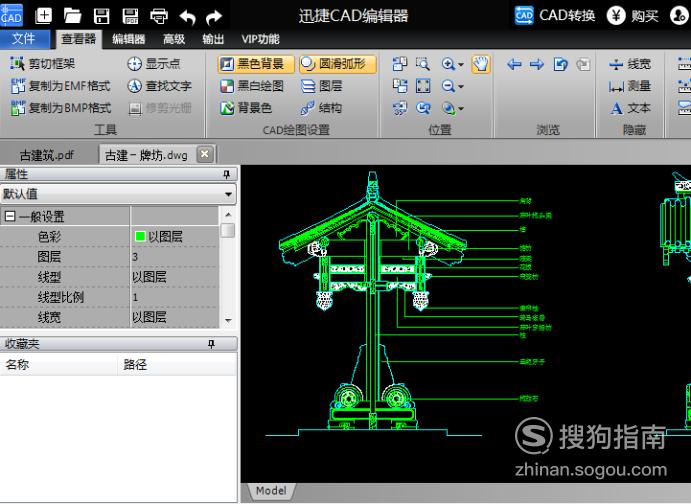The height and width of the screenshot is (504, 691).
Task: Toggle 圆滑弧形 smooth arcs
Action: pos(338,64)
